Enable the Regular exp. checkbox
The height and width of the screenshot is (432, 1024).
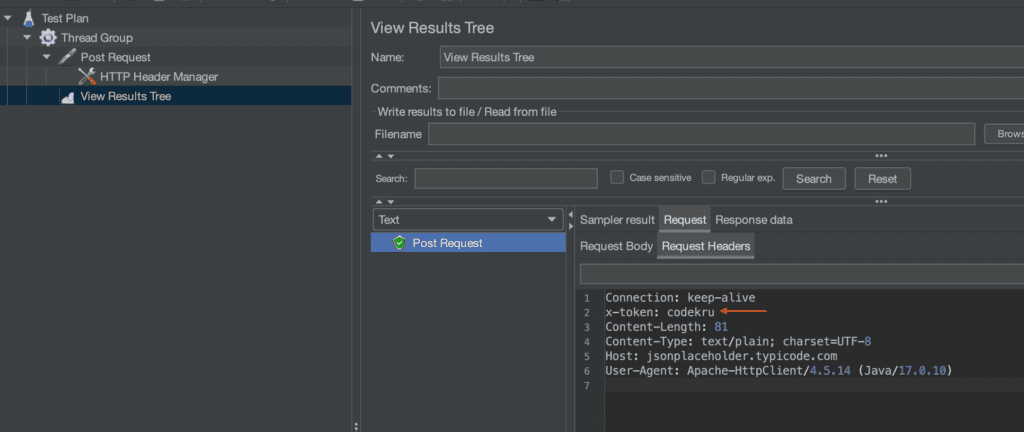point(708,178)
